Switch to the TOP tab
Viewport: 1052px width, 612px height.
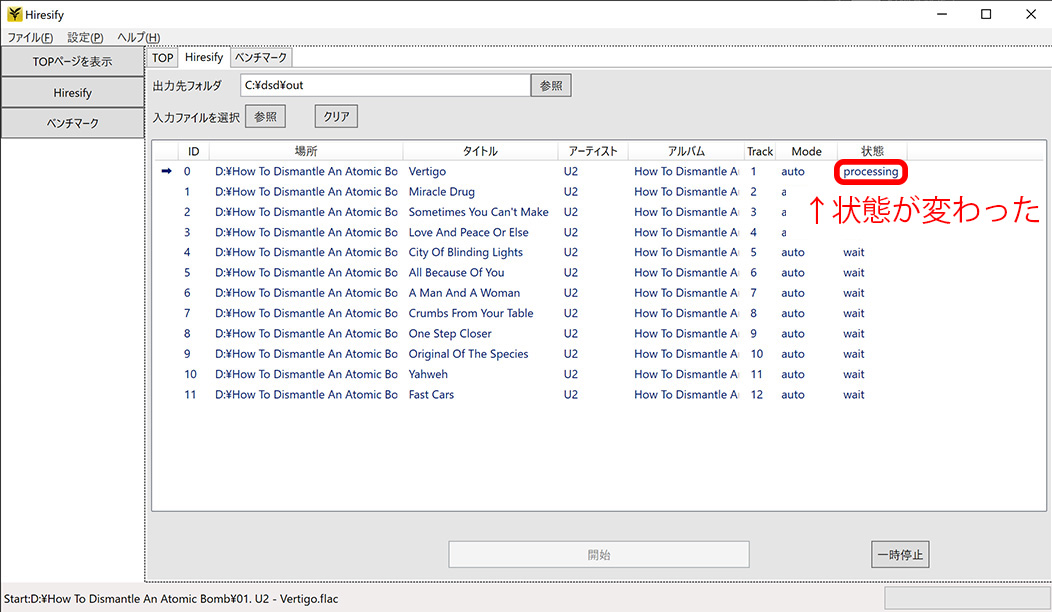(162, 58)
